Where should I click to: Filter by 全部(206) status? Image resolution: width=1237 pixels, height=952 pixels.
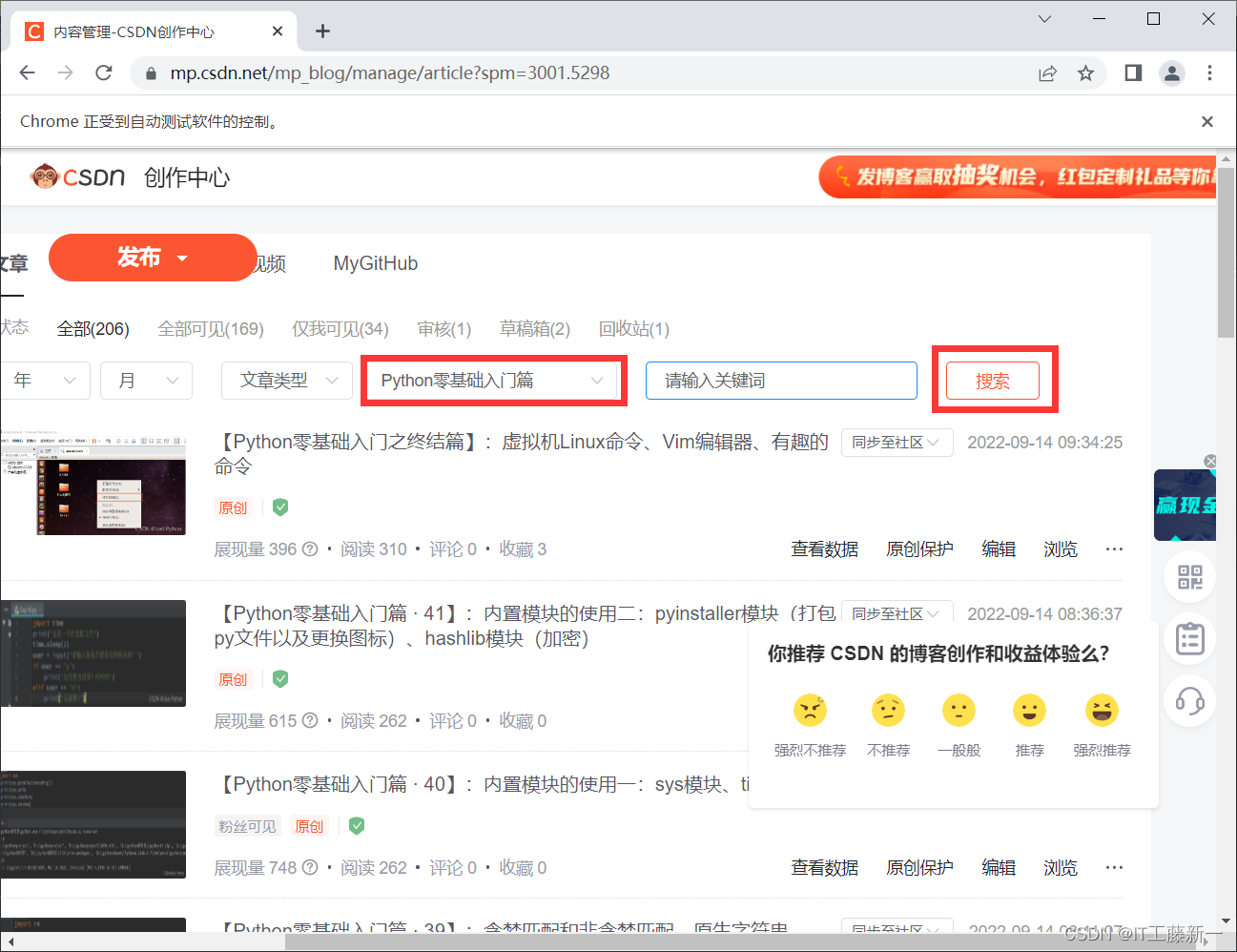(x=93, y=329)
